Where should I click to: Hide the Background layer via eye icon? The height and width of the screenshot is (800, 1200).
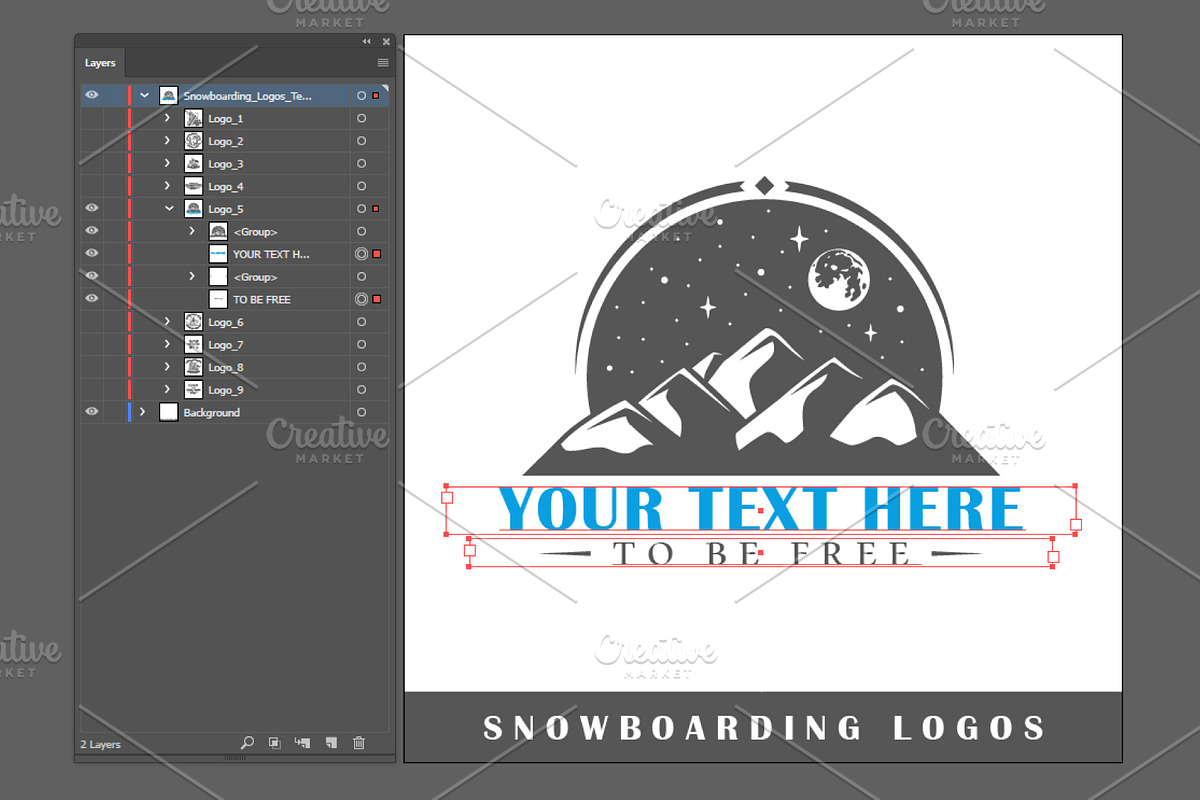point(92,412)
